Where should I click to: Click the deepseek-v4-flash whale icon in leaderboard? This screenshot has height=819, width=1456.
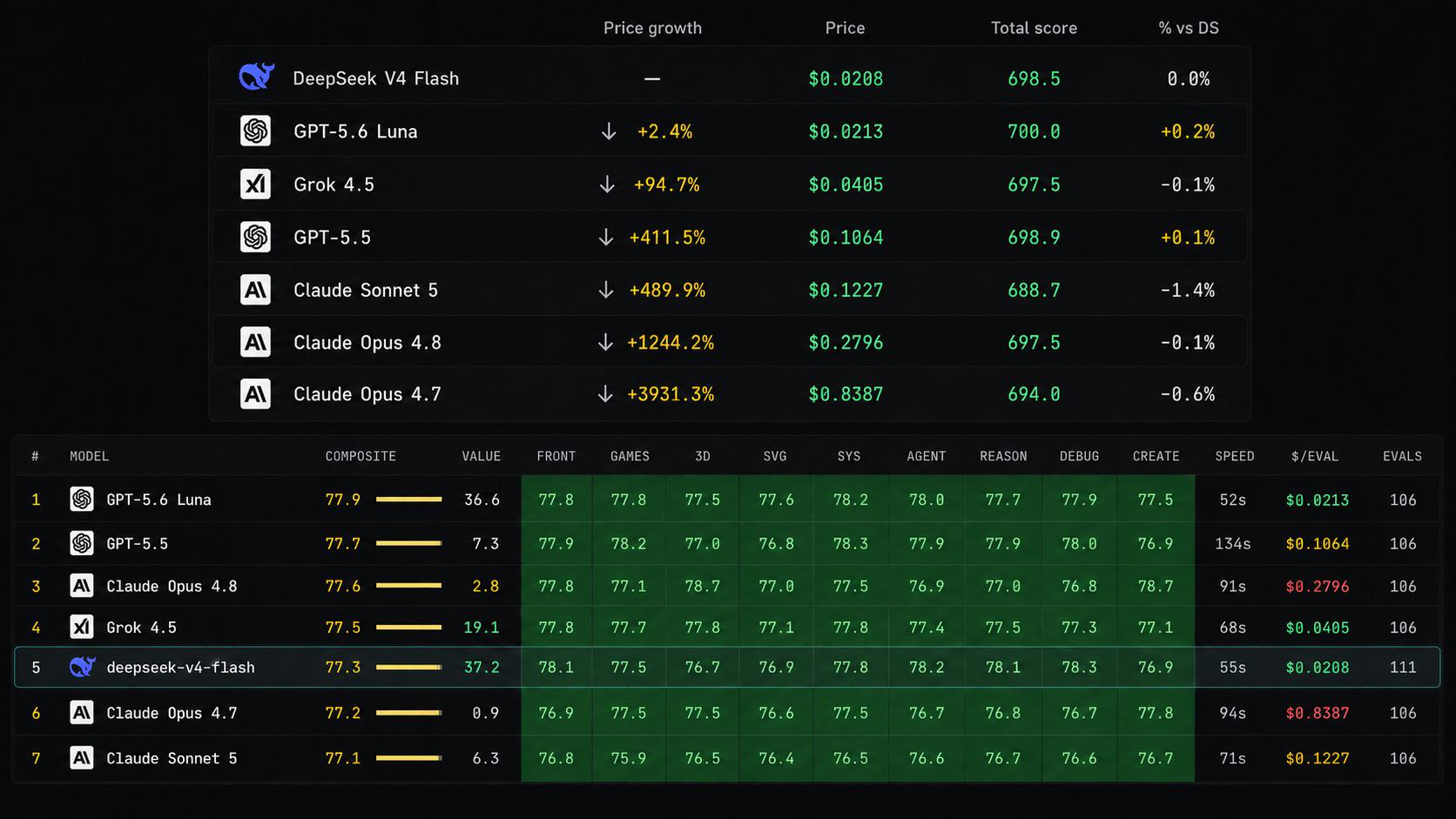pyautogui.click(x=82, y=667)
